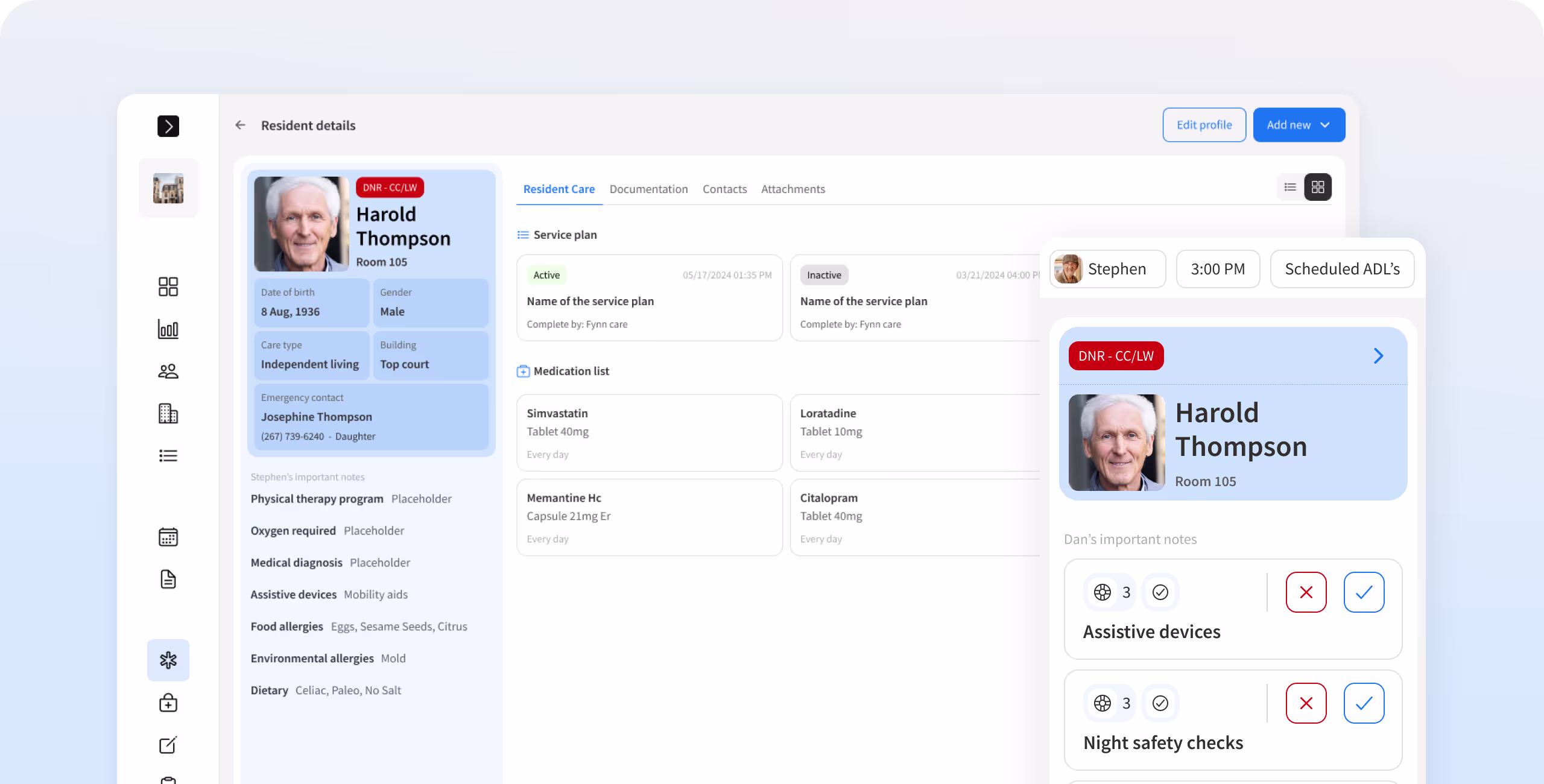Click the Scheduled ADL's button
The height and width of the screenshot is (784, 1544).
[x=1342, y=269]
